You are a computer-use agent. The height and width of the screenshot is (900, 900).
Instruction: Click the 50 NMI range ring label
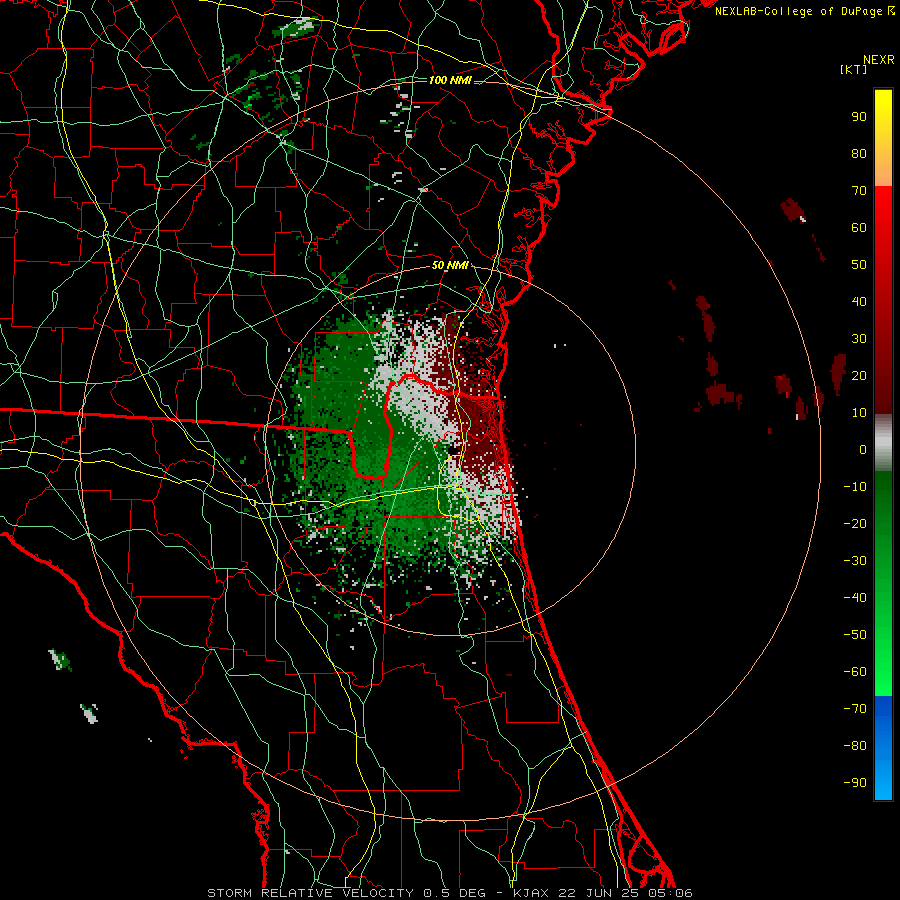point(450,265)
